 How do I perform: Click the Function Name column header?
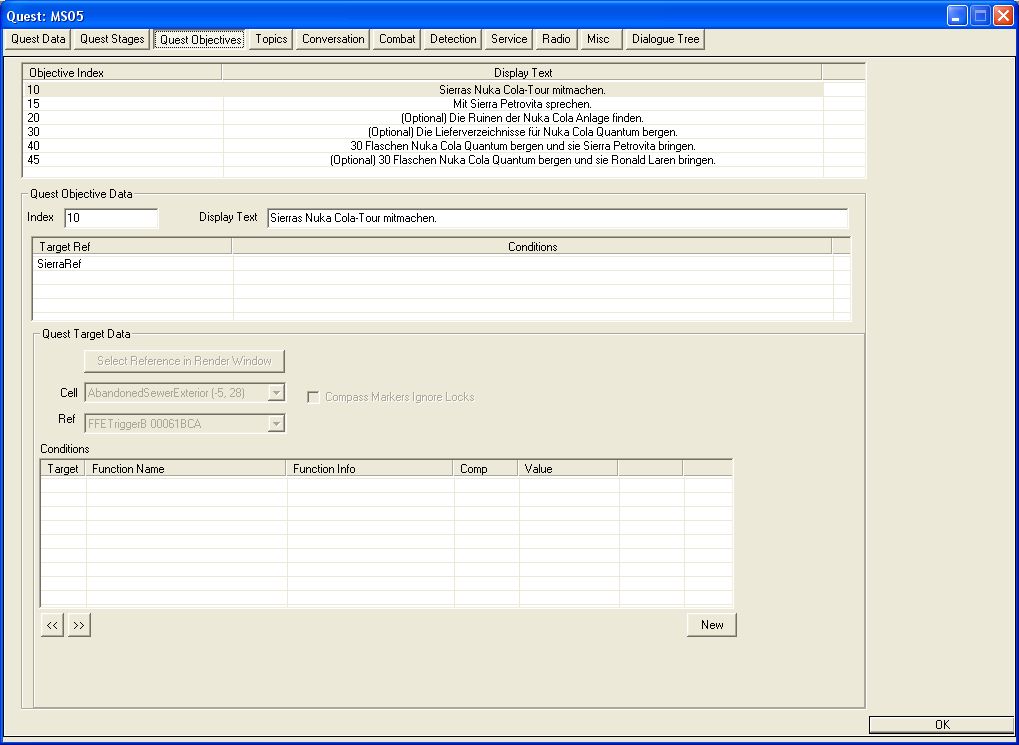pyautogui.click(x=187, y=469)
